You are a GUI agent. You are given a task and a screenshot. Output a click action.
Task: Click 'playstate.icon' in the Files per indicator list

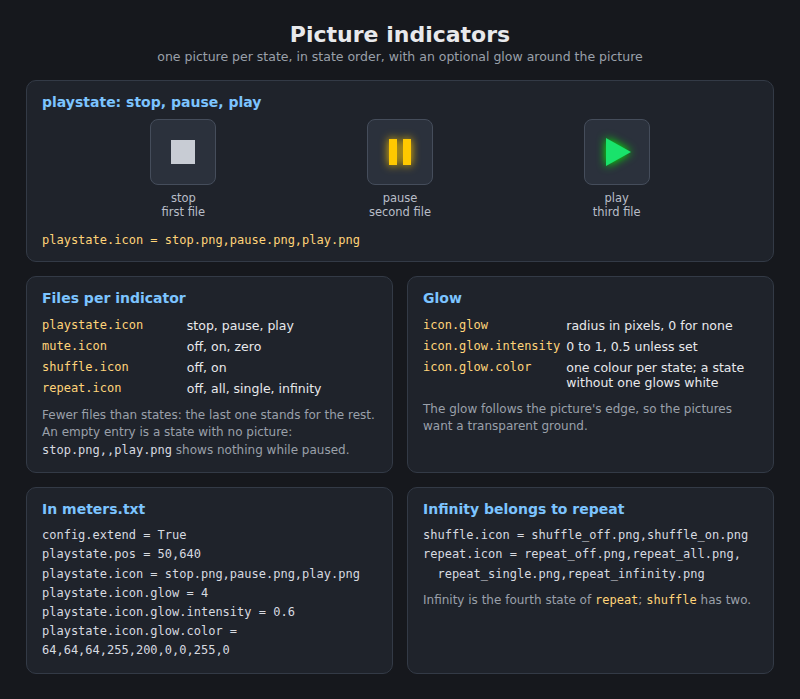pos(92,325)
